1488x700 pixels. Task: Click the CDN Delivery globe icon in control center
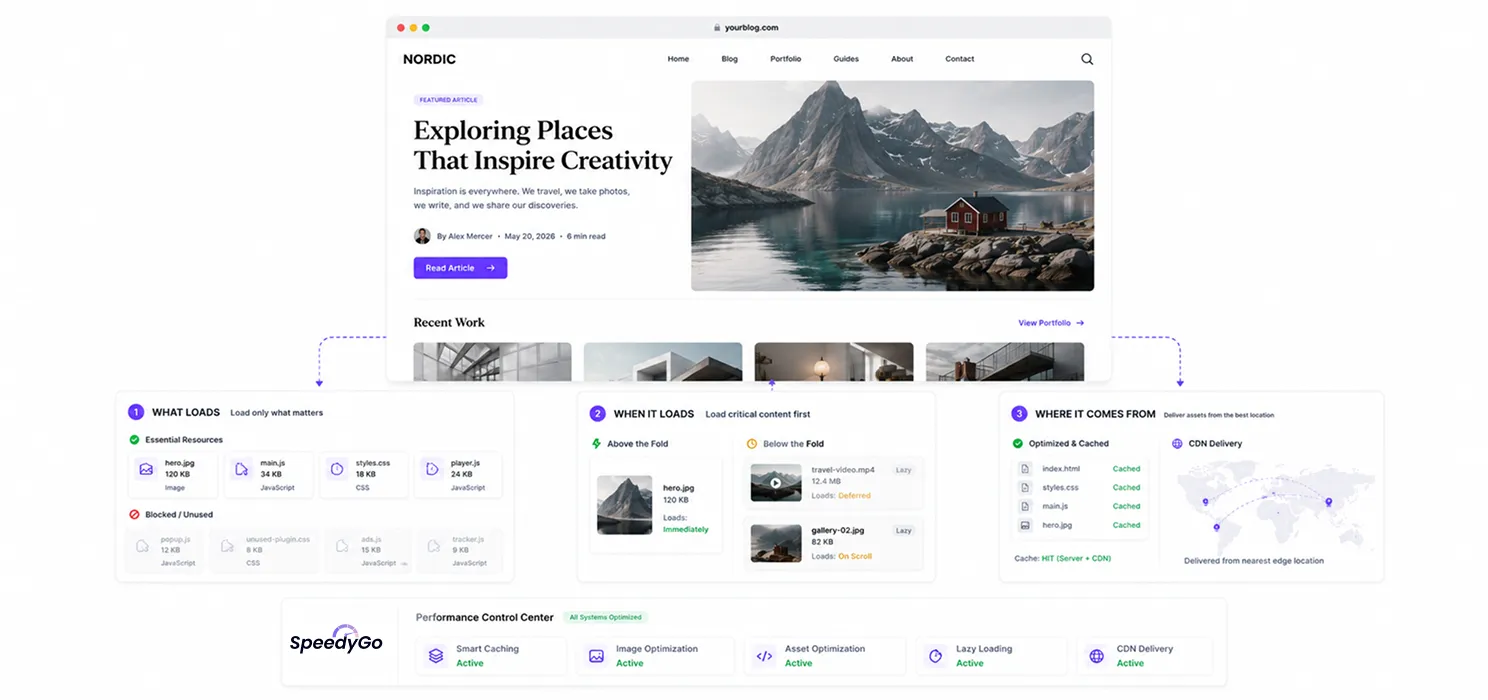coord(1096,656)
